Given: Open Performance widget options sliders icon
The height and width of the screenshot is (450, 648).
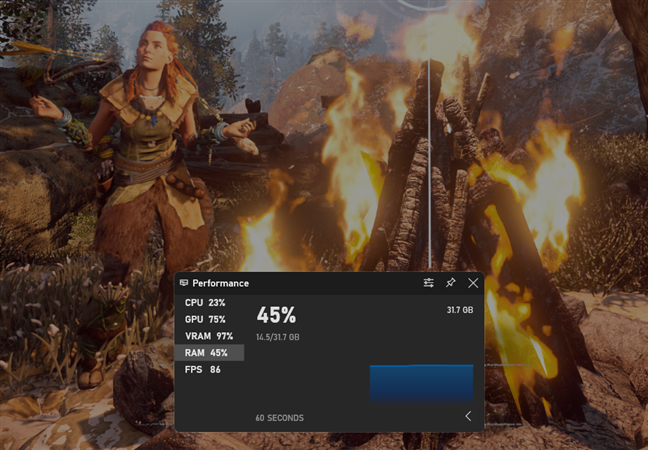Looking at the screenshot, I should [x=429, y=283].
